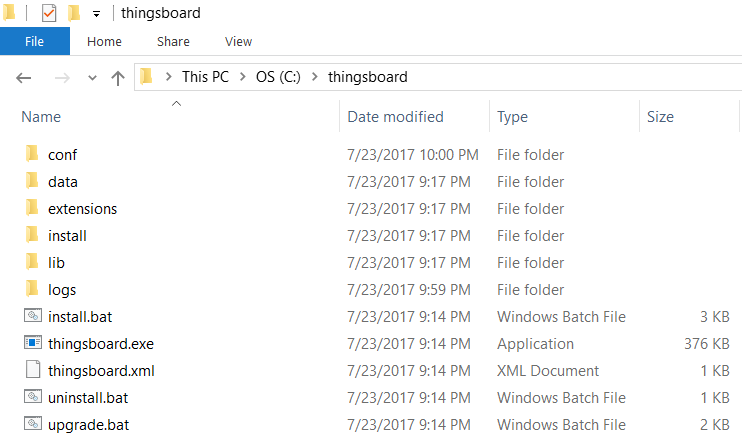The width and height of the screenshot is (742, 441).
Task: Click the thingsboard.xml document icon
Action: pyautogui.click(x=32, y=371)
